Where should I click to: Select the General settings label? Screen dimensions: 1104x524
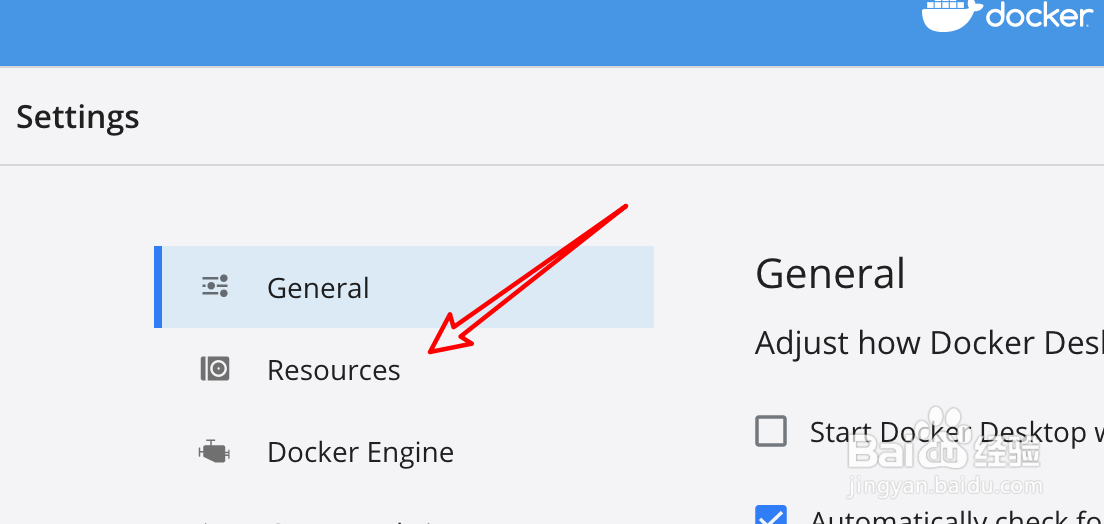coord(318,288)
